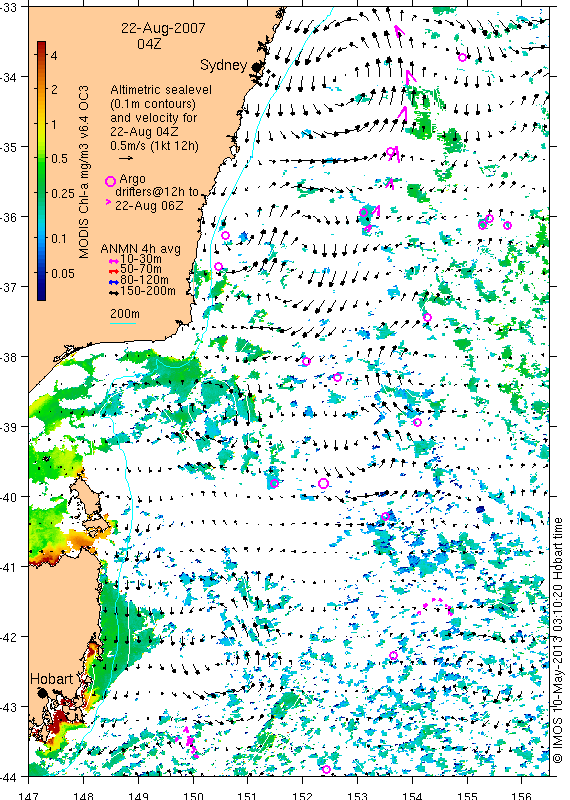The height and width of the screenshot is (800, 570).
Task: Click the 200m isobath legend text
Action: pos(125,314)
